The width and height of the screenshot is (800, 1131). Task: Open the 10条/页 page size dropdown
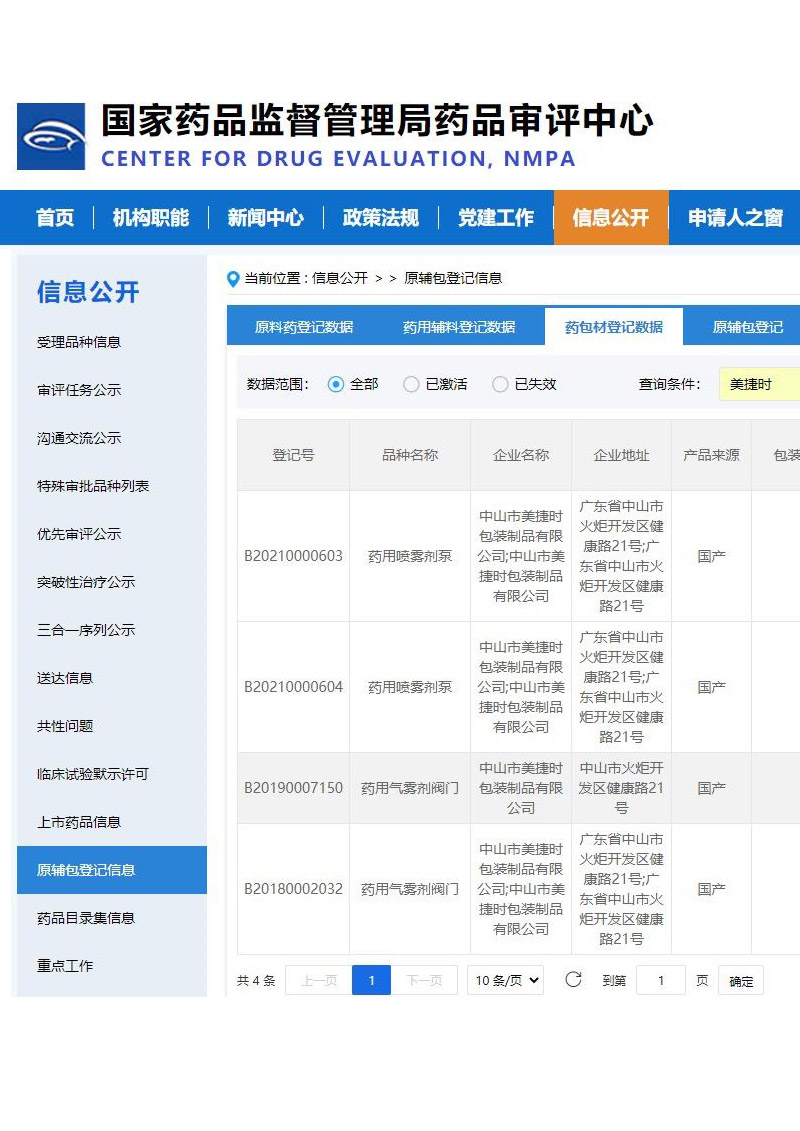505,980
